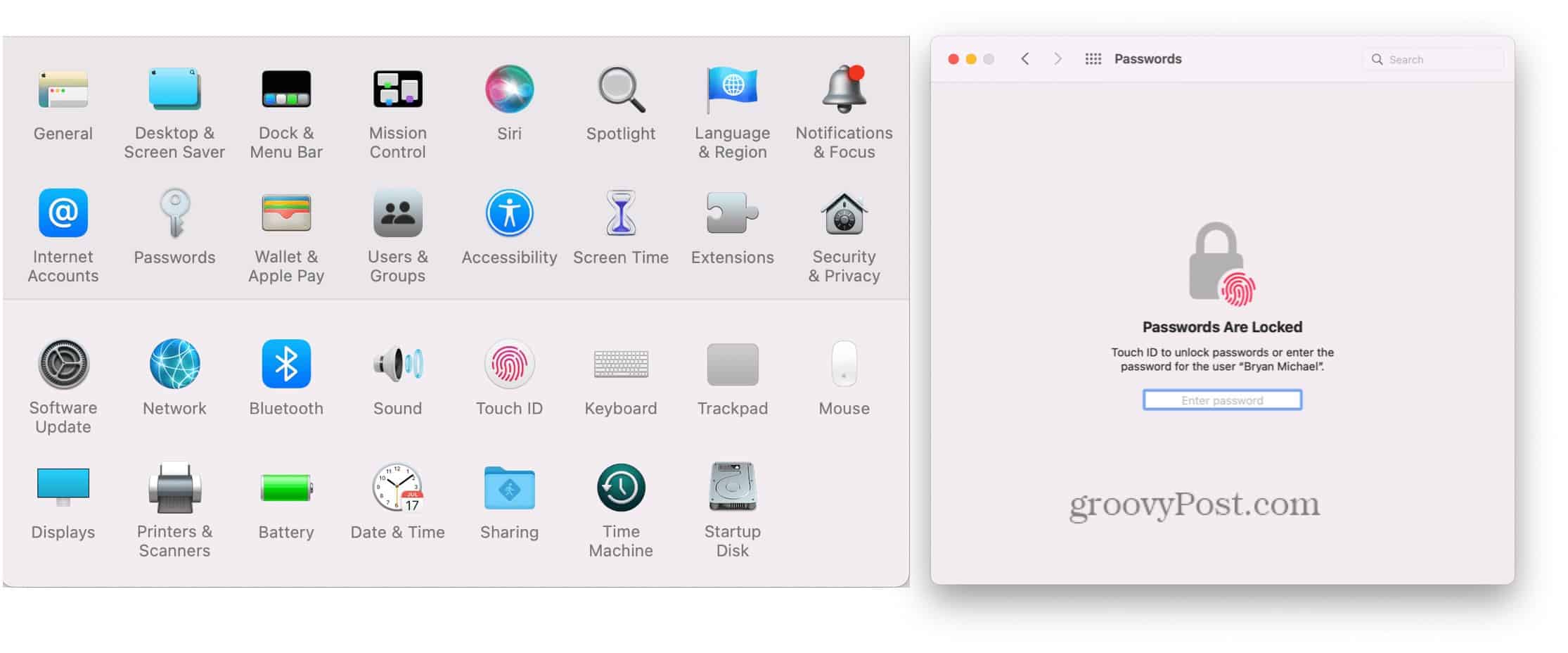Open Mouse preferences
Image resolution: width=1568 pixels, height=653 pixels.
844,364
